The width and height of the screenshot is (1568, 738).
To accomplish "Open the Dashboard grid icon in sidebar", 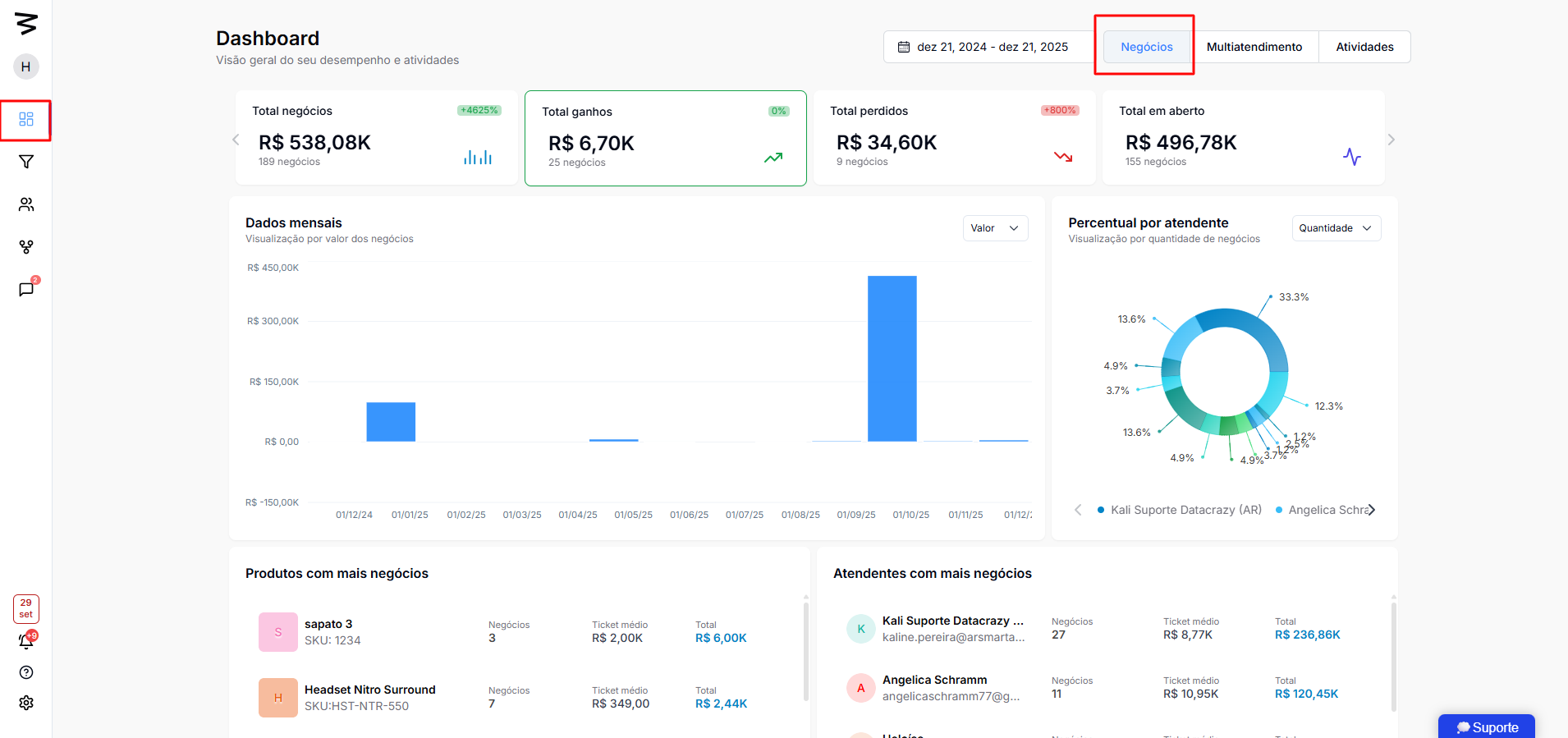I will pos(26,120).
